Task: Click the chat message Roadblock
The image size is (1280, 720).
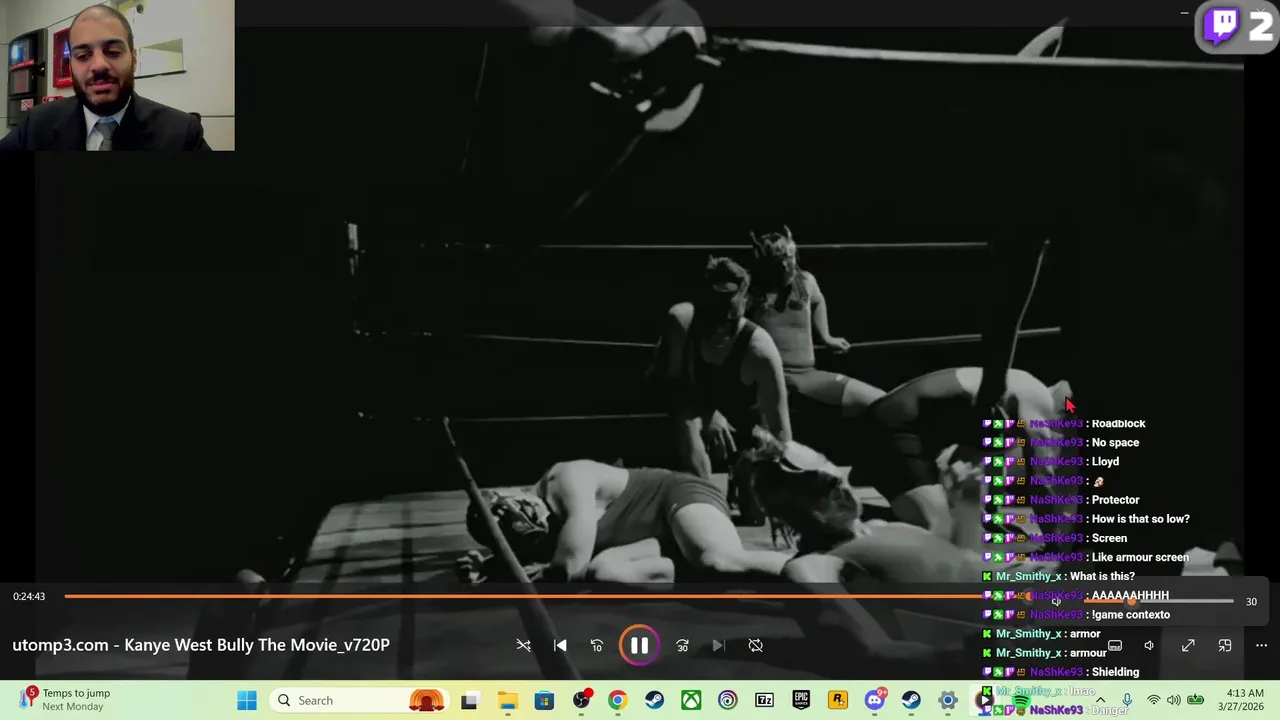Action: tap(1118, 424)
